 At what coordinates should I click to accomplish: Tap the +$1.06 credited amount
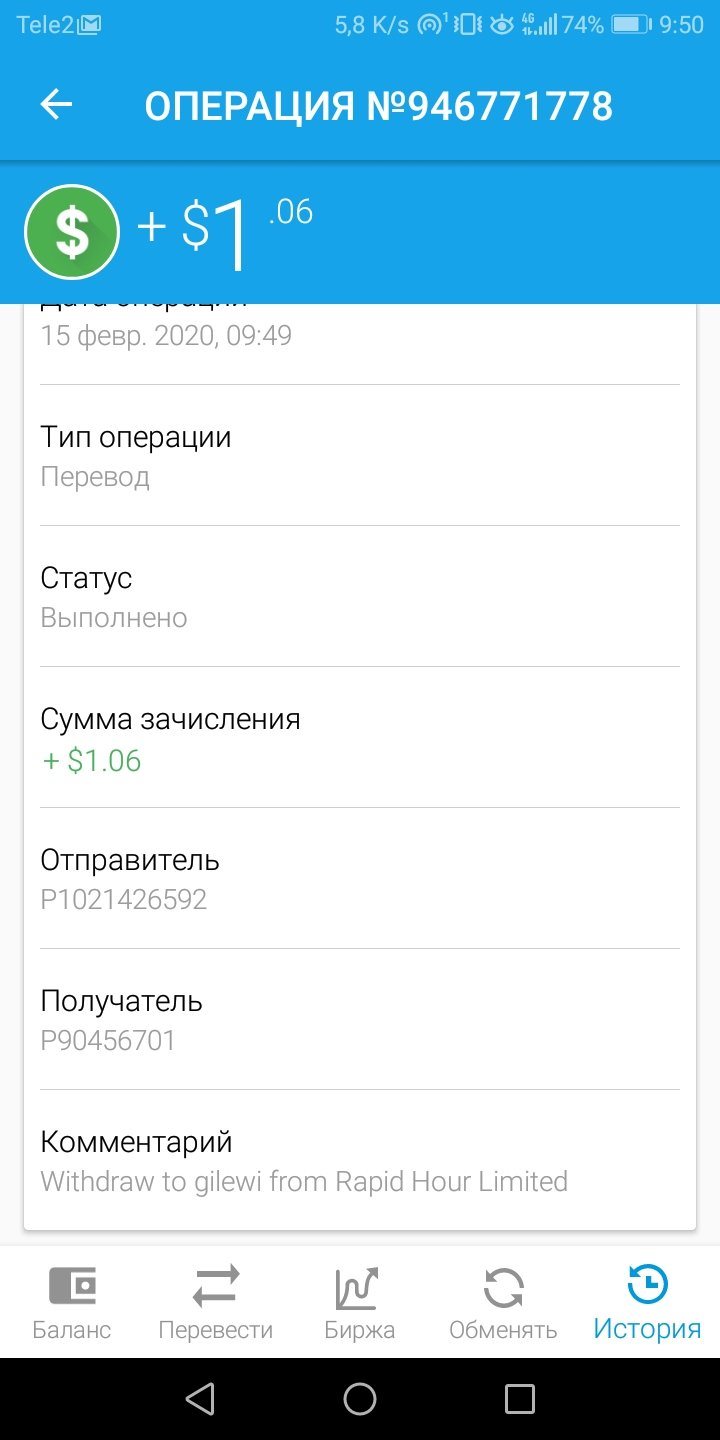click(x=92, y=761)
